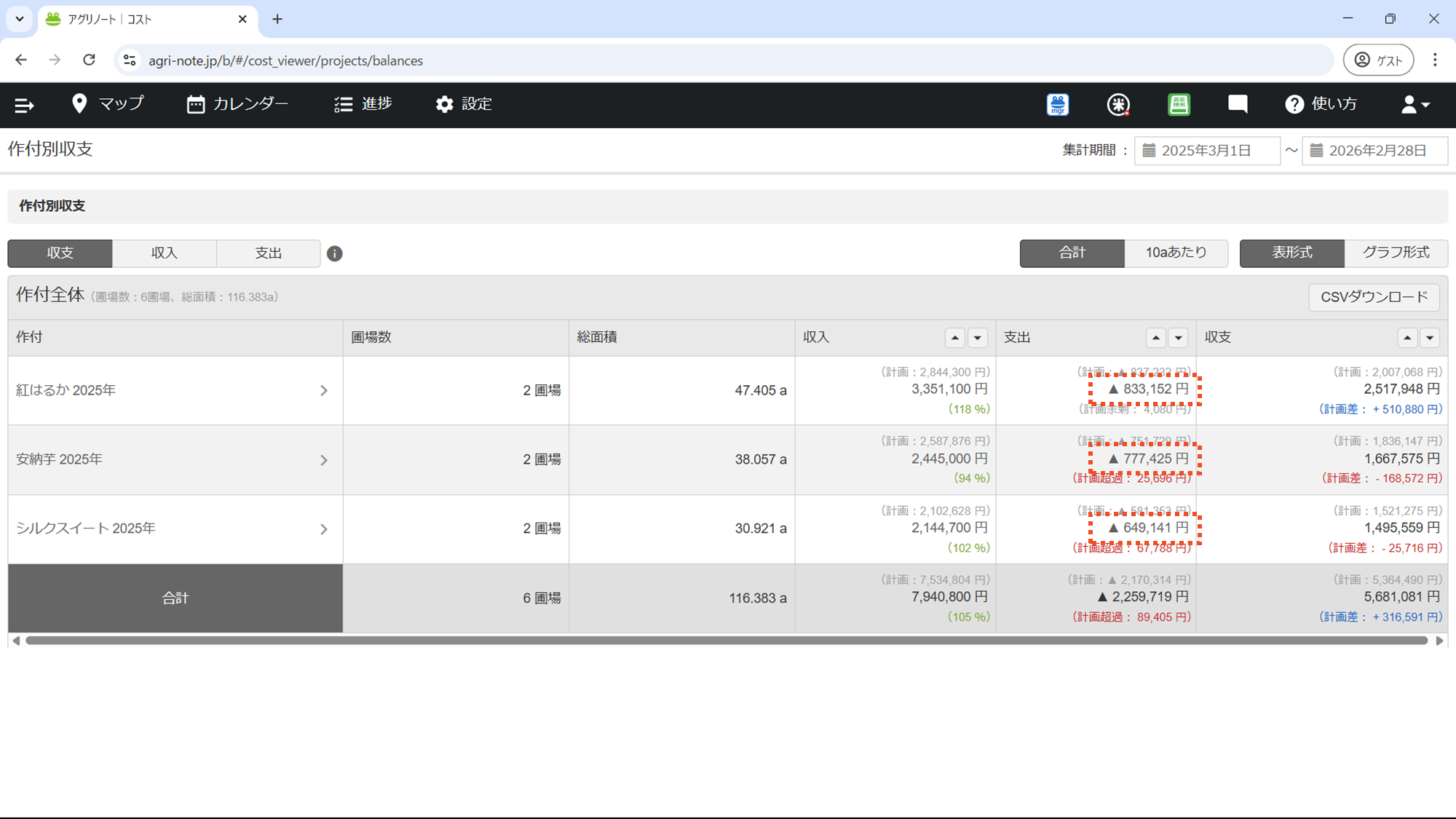Select the 収入 tab
This screenshot has width=1456, height=819.
point(164,253)
